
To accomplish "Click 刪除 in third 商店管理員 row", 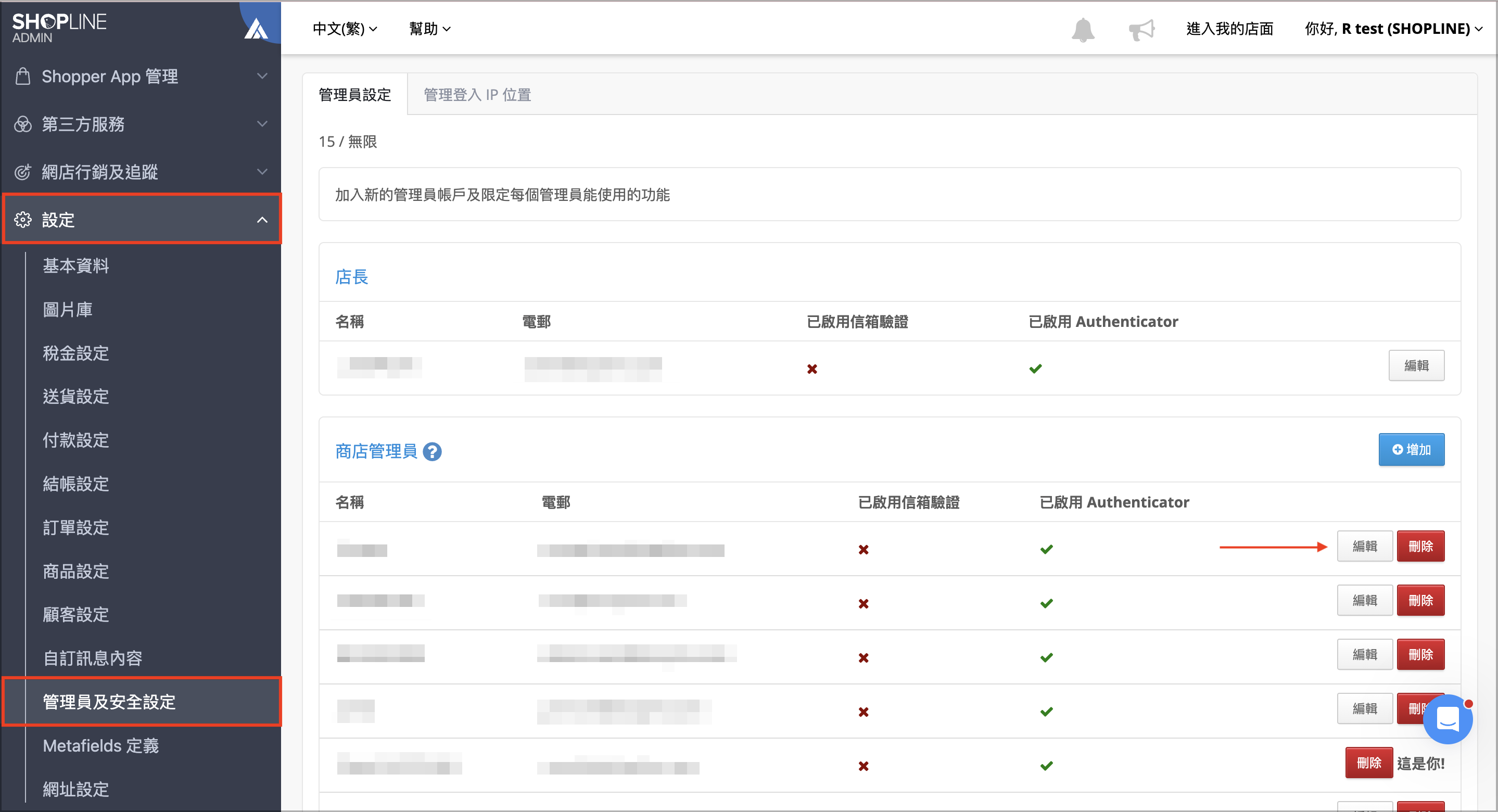I will click(x=1420, y=654).
